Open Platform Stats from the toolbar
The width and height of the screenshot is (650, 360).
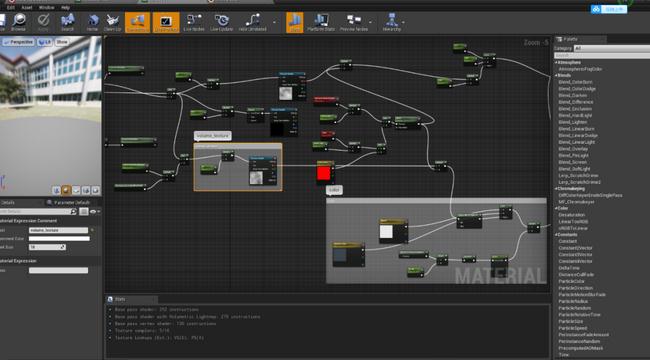tap(321, 22)
